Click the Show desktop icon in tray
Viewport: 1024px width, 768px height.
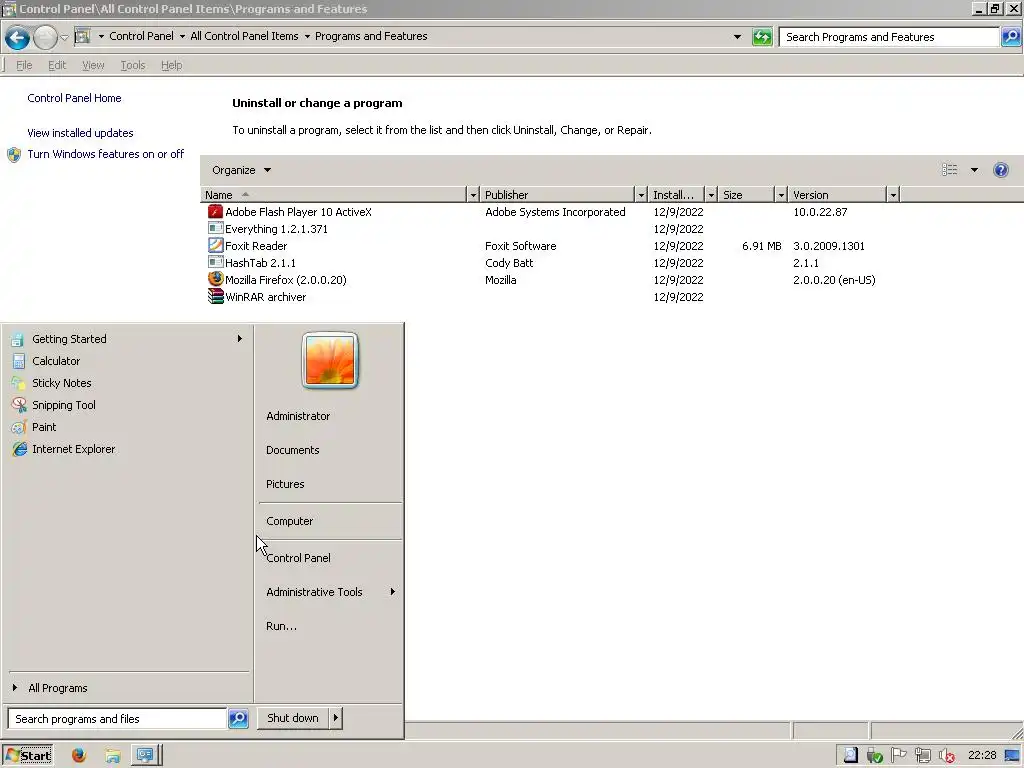pyautogui.click(x=1013, y=756)
